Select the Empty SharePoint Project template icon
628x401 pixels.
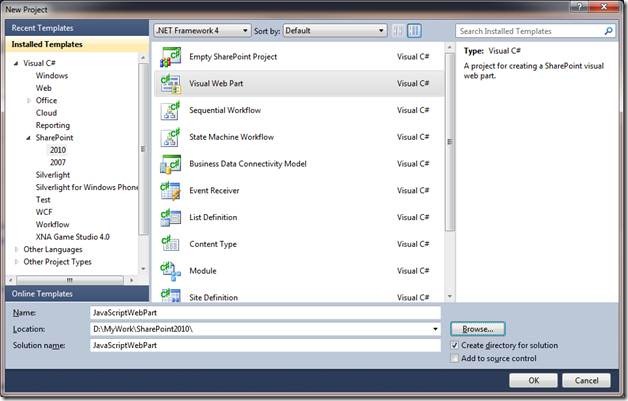click(x=170, y=56)
